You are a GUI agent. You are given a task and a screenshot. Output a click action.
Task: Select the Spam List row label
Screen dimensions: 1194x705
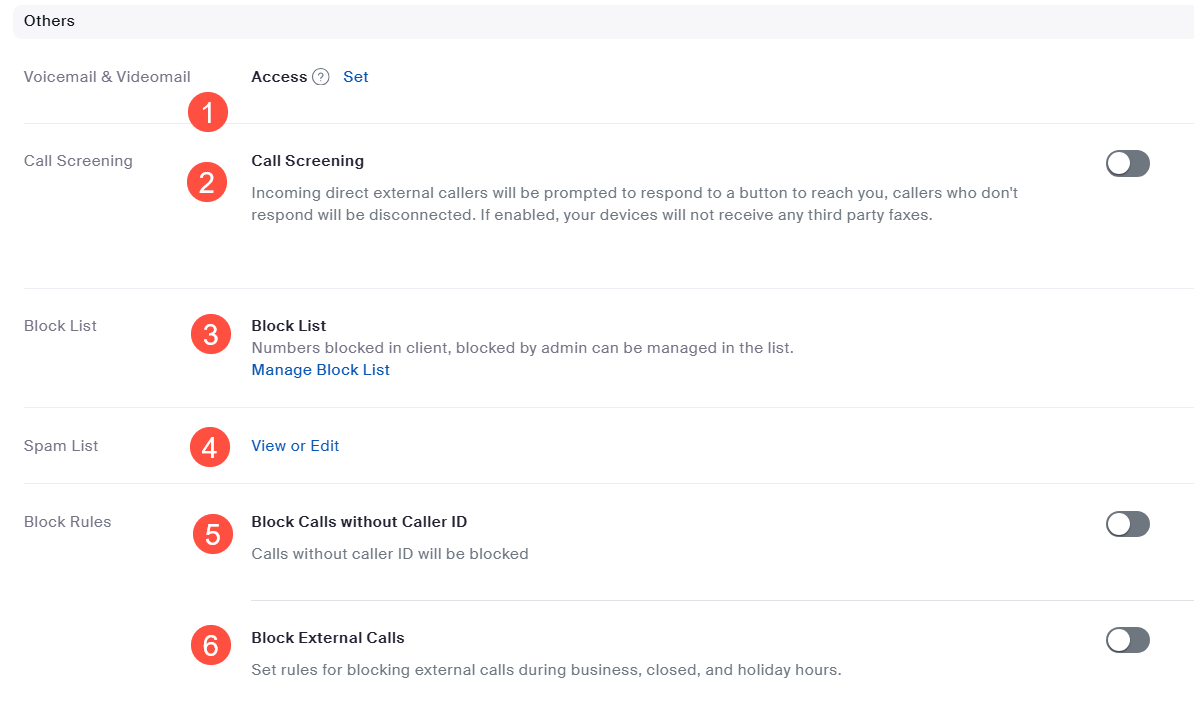coord(60,445)
